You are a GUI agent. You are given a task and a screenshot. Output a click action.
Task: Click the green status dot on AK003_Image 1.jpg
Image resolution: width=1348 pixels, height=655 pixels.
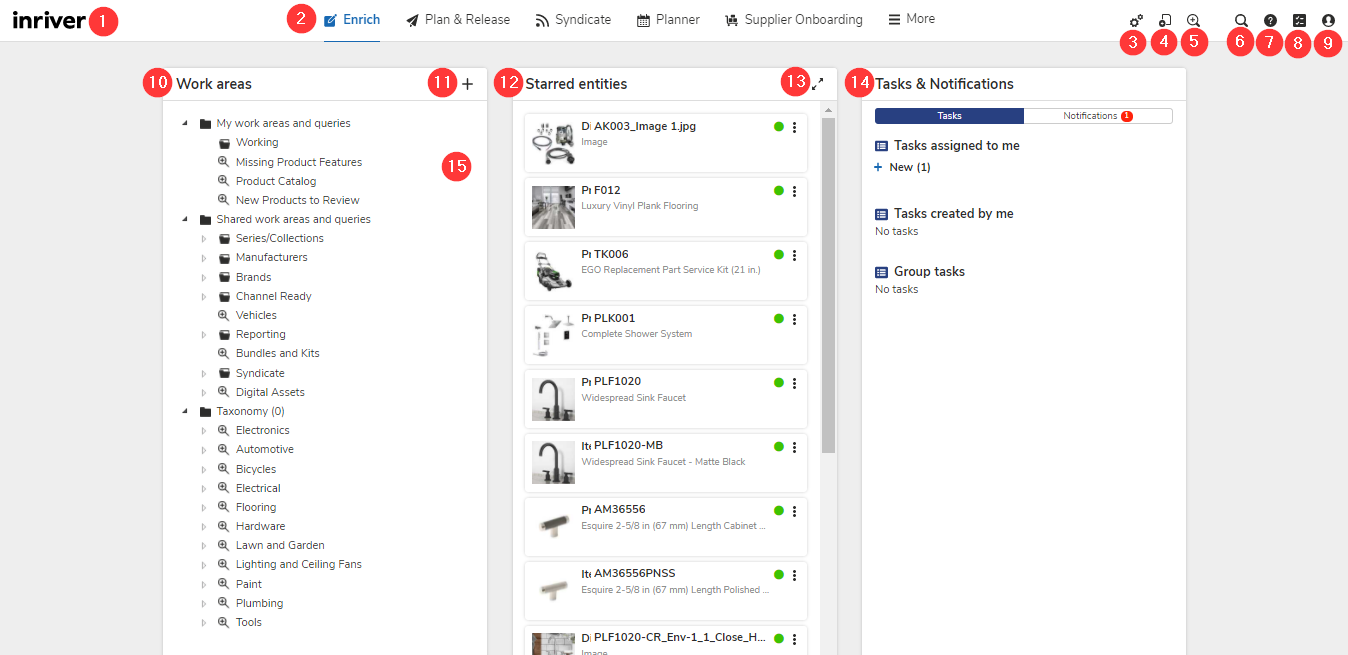(779, 127)
